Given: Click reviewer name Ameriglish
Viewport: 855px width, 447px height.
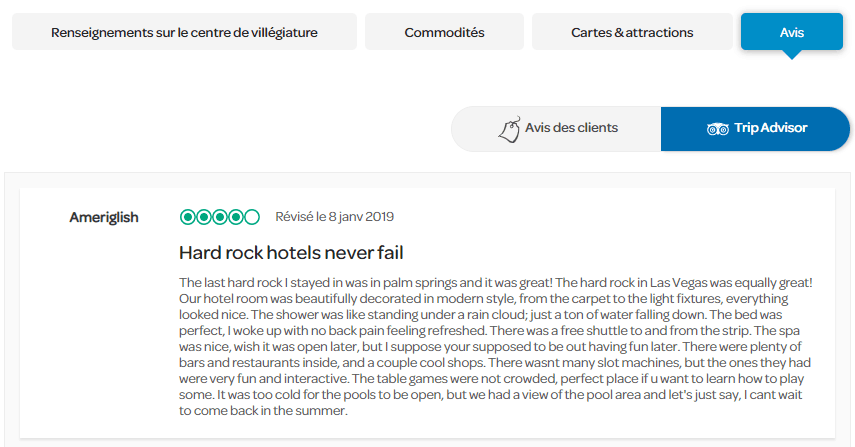Looking at the screenshot, I should click(104, 217).
